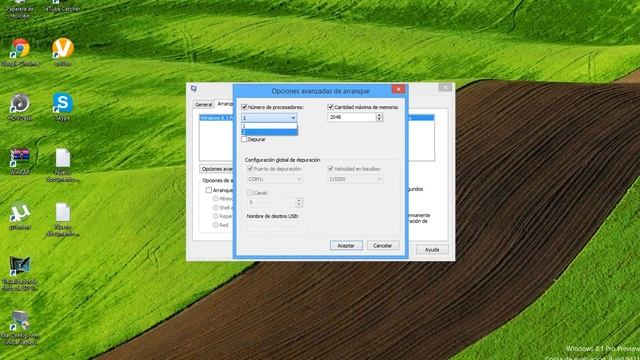Switch to the General tab
Viewport: 640px width, 360px height.
point(203,104)
